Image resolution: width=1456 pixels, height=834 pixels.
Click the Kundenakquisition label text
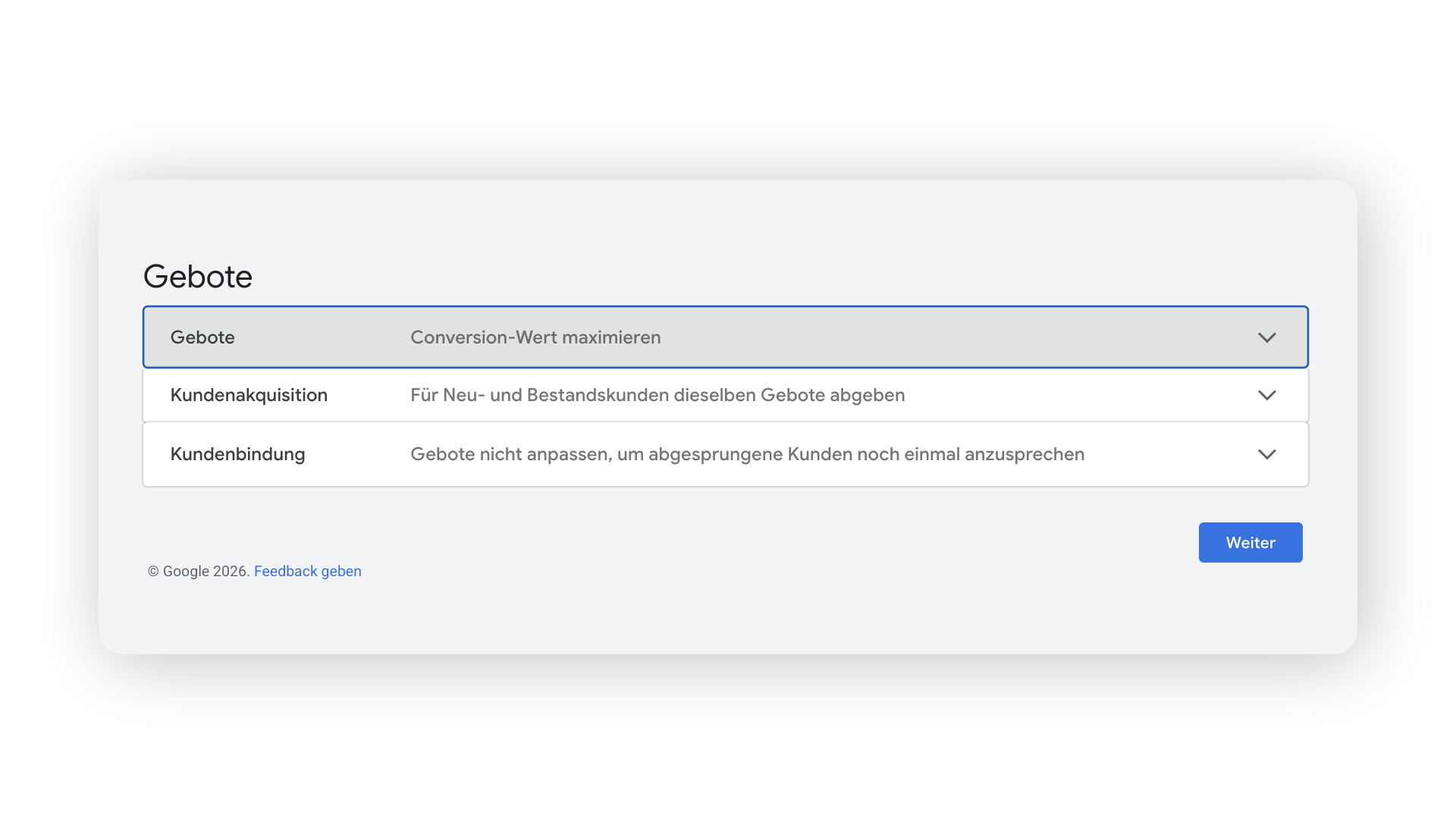(249, 395)
